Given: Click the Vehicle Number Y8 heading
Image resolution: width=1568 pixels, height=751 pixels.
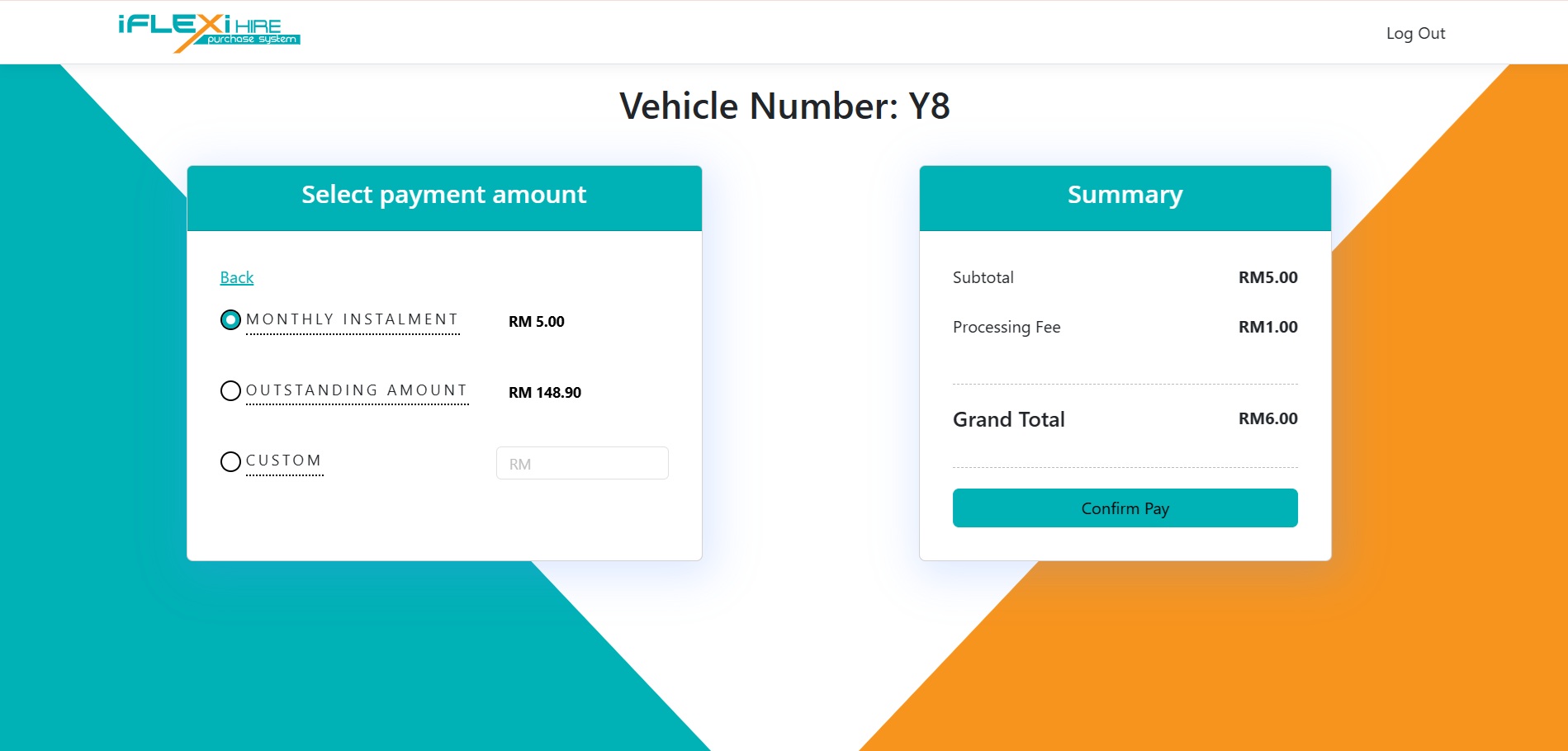Looking at the screenshot, I should point(784,106).
